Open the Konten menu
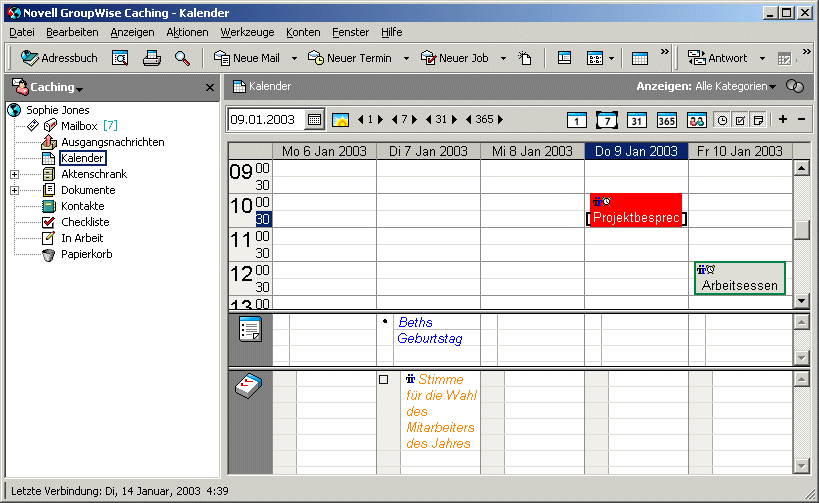This screenshot has width=819, height=503. tap(303, 32)
